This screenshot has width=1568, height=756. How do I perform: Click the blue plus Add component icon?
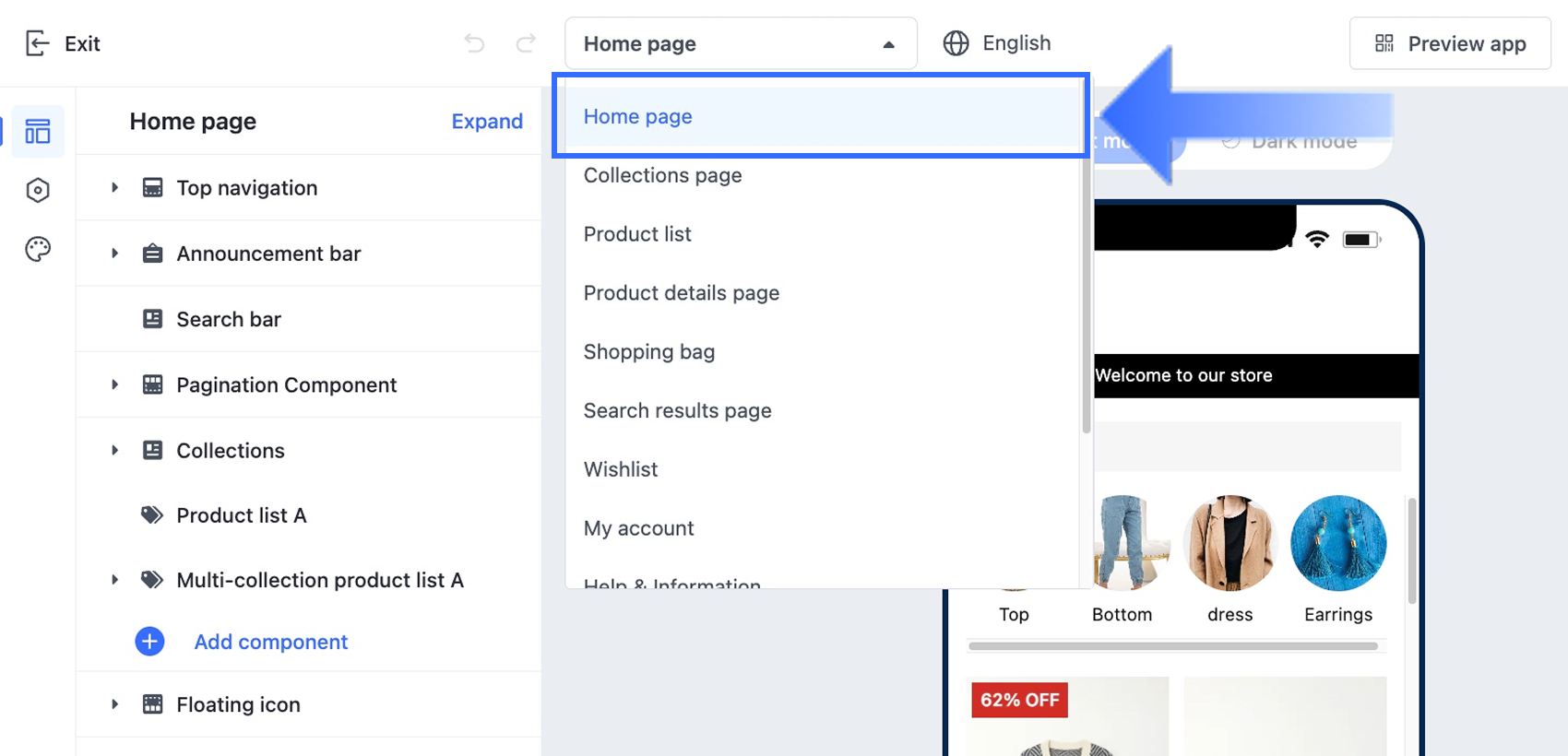coord(149,642)
